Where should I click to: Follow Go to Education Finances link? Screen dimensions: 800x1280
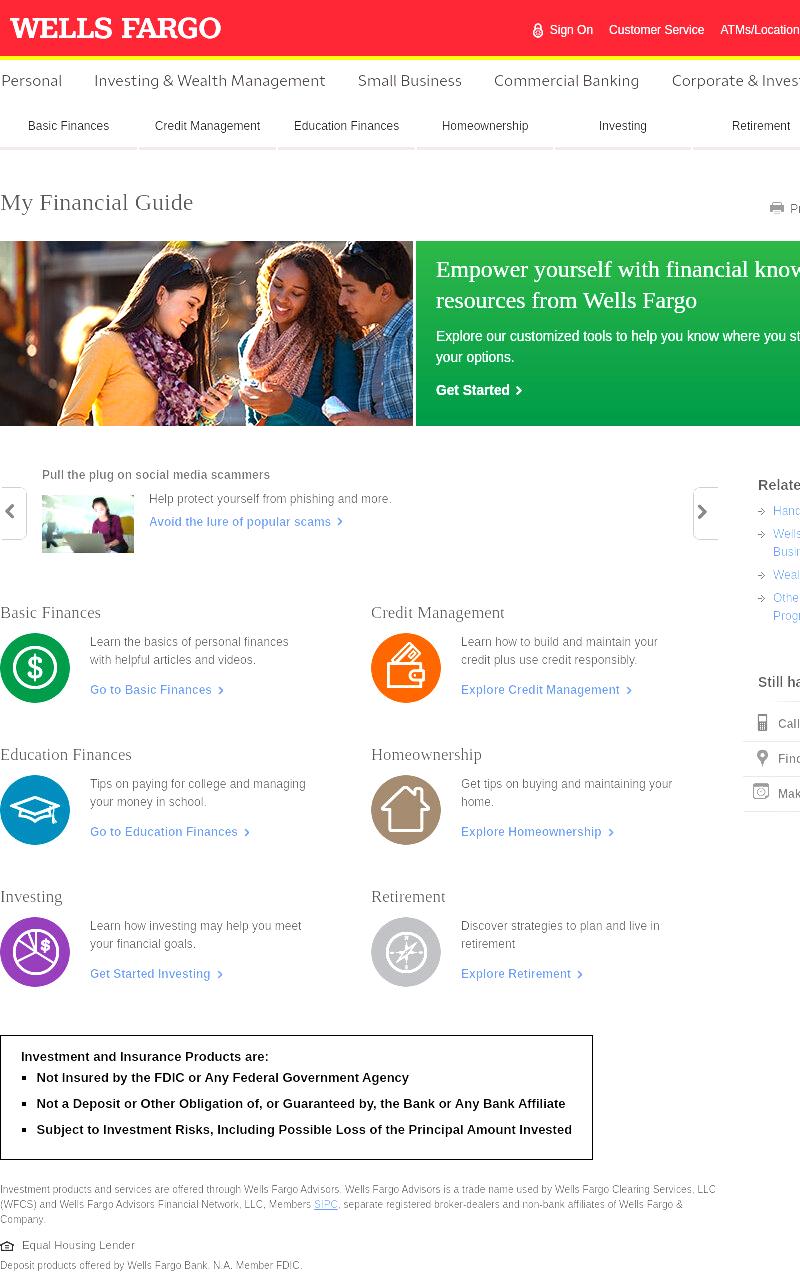(164, 832)
